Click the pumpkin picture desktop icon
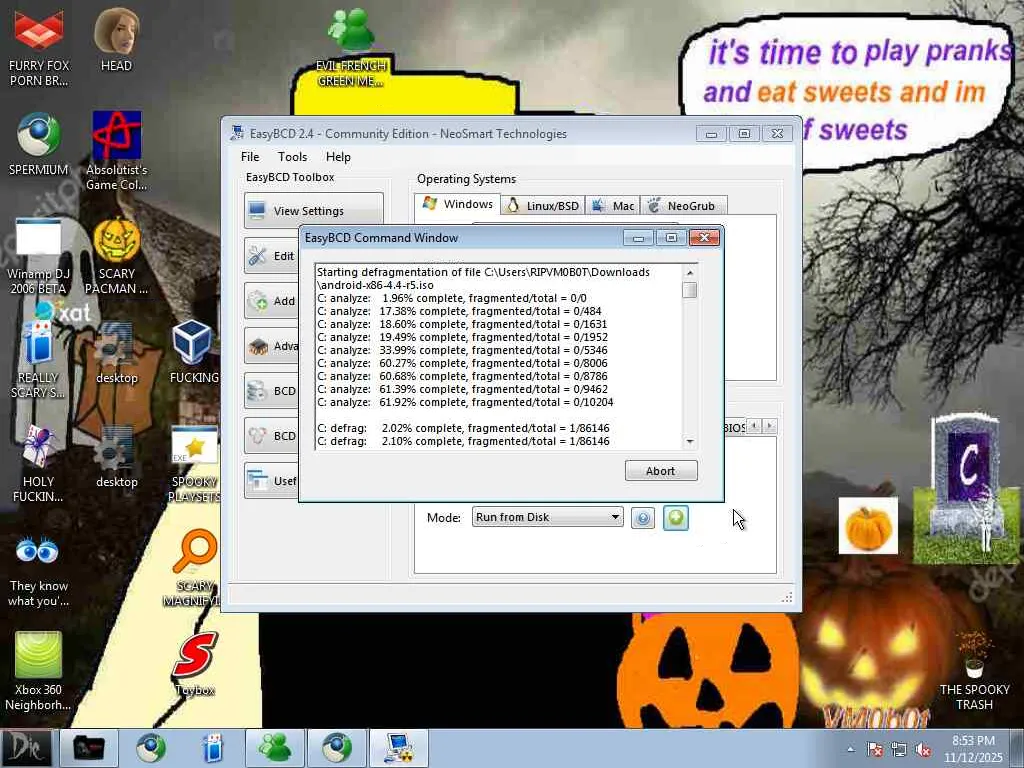1024x768 pixels. pos(868,526)
